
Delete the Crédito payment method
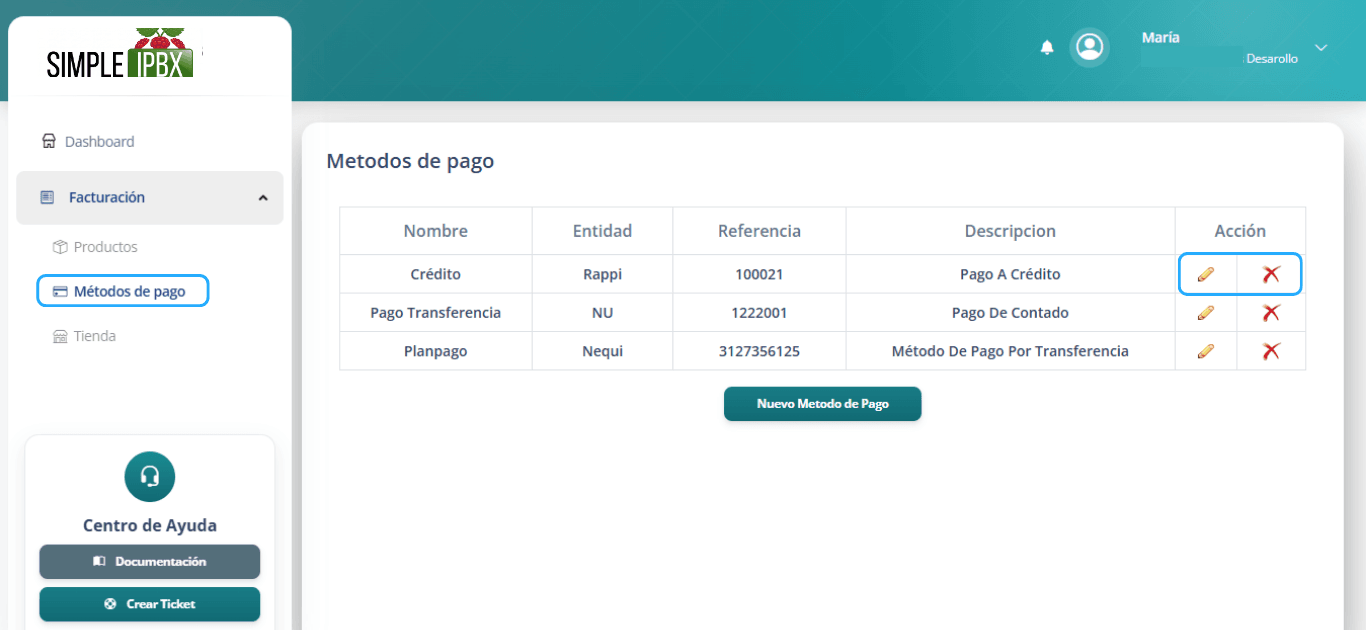[x=1271, y=274]
